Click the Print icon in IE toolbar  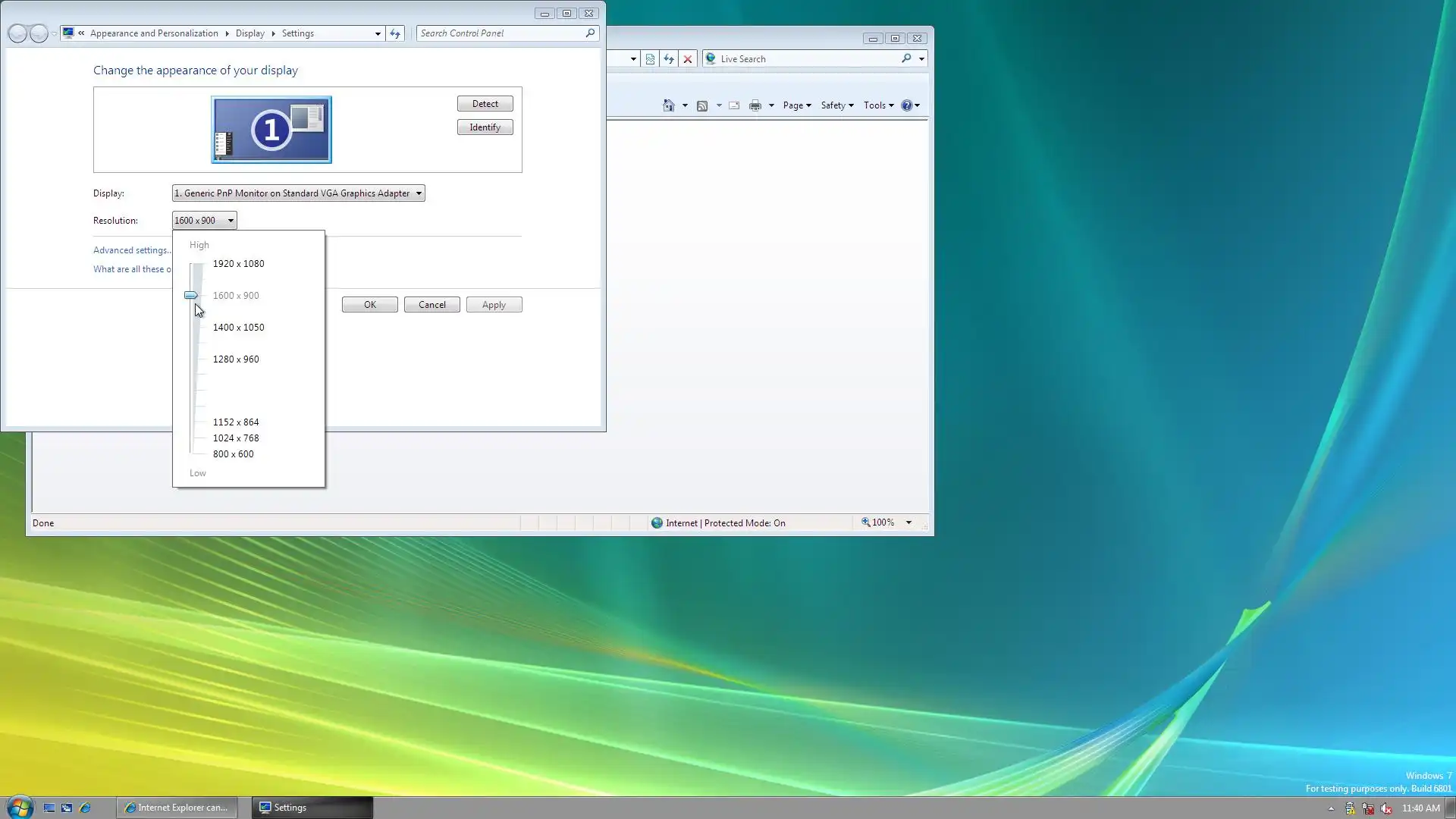[755, 105]
